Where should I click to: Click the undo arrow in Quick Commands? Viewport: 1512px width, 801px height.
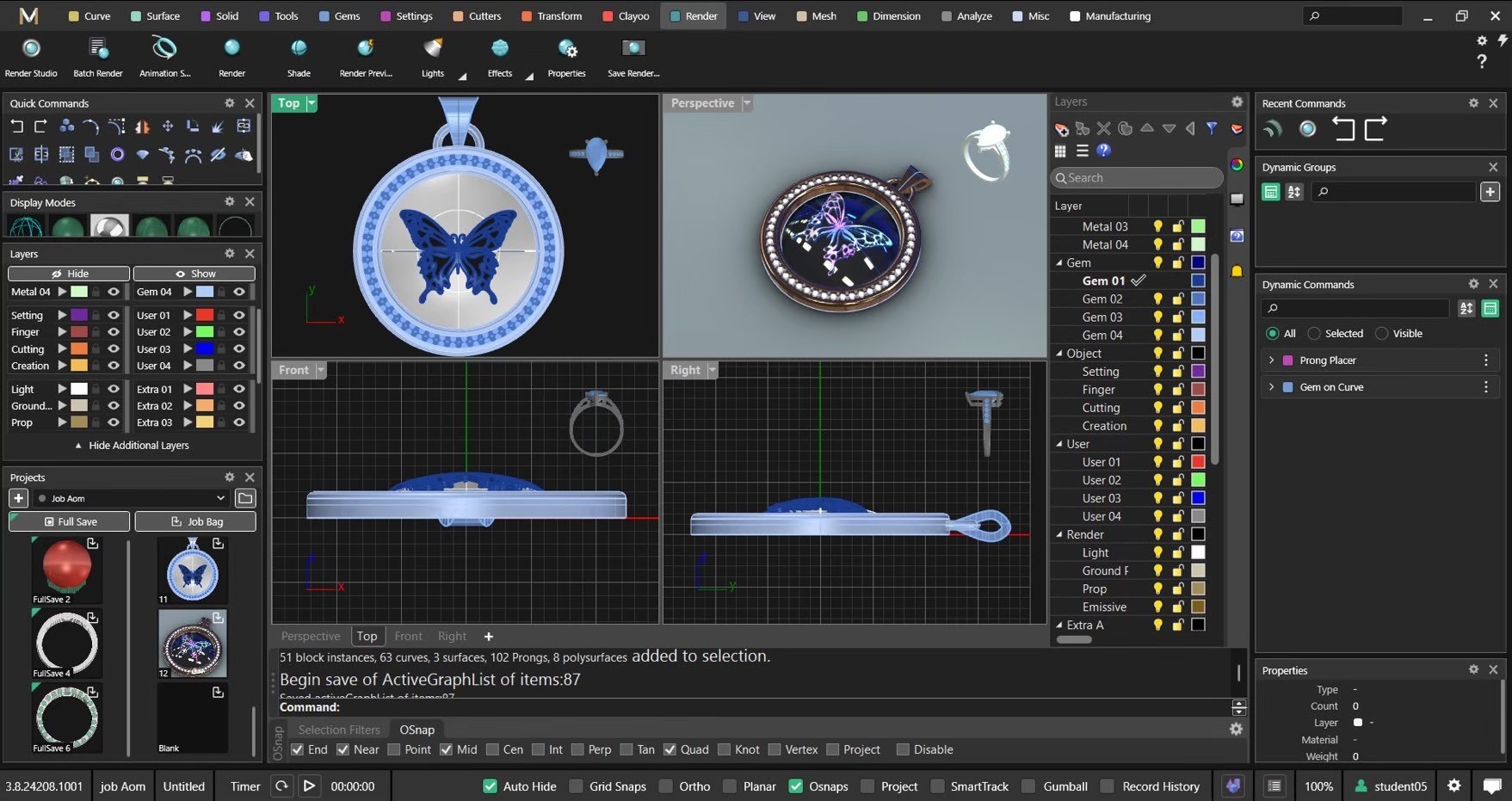(16, 126)
